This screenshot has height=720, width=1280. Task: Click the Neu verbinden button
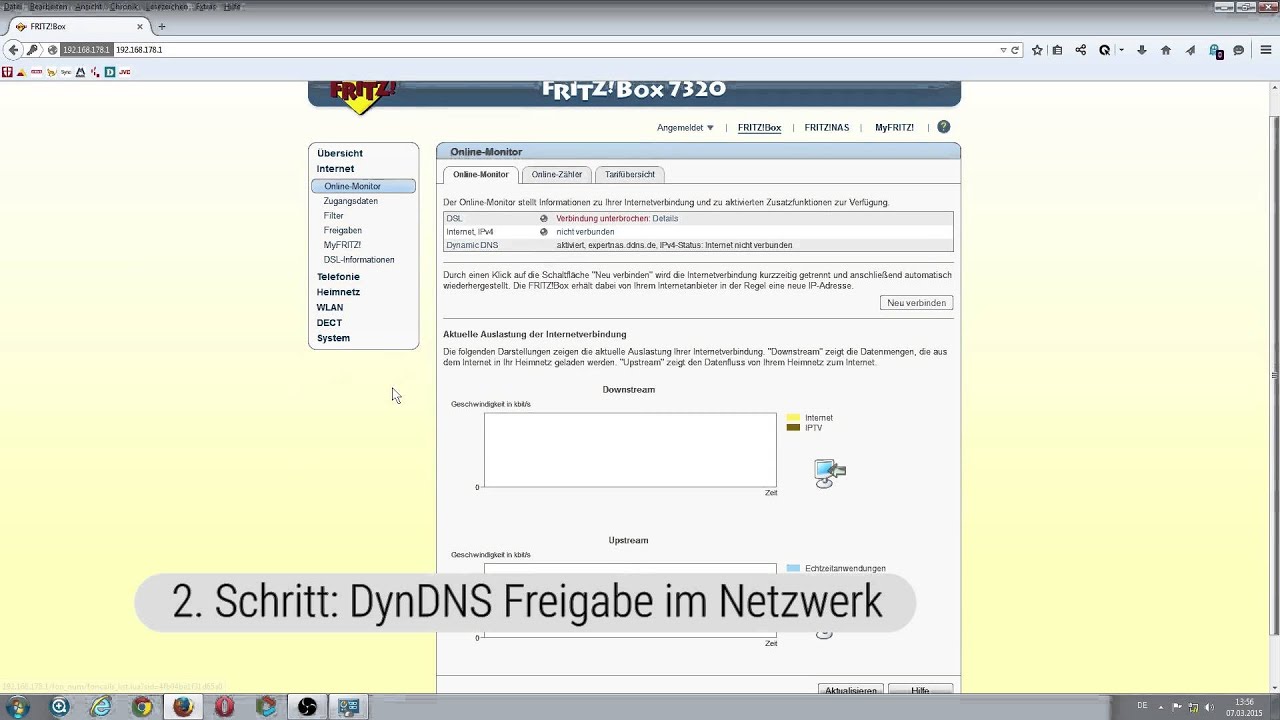point(916,303)
